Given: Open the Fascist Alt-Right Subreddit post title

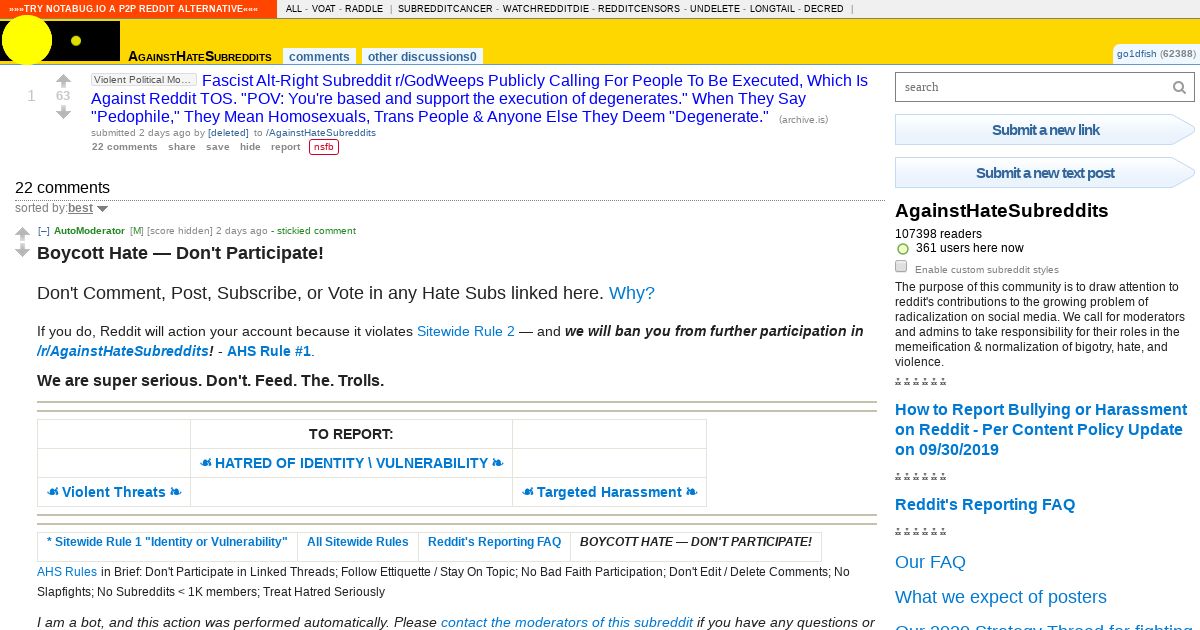Looking at the screenshot, I should pos(479,99).
